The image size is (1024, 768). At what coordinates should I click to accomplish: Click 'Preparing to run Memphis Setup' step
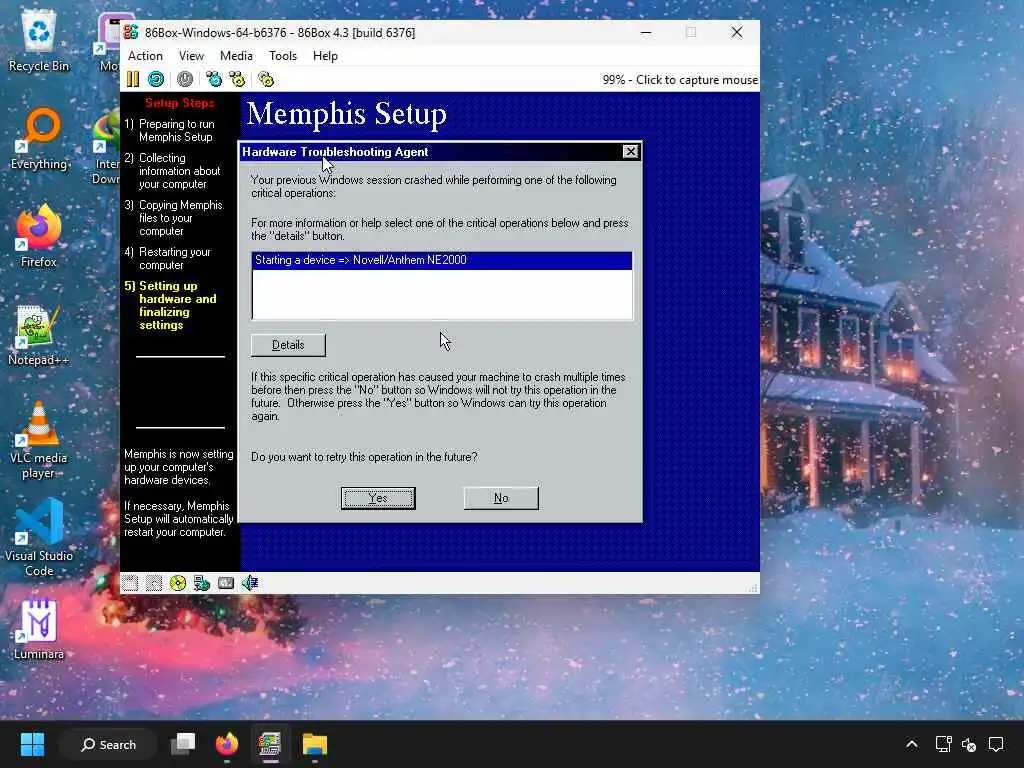pyautogui.click(x=170, y=131)
